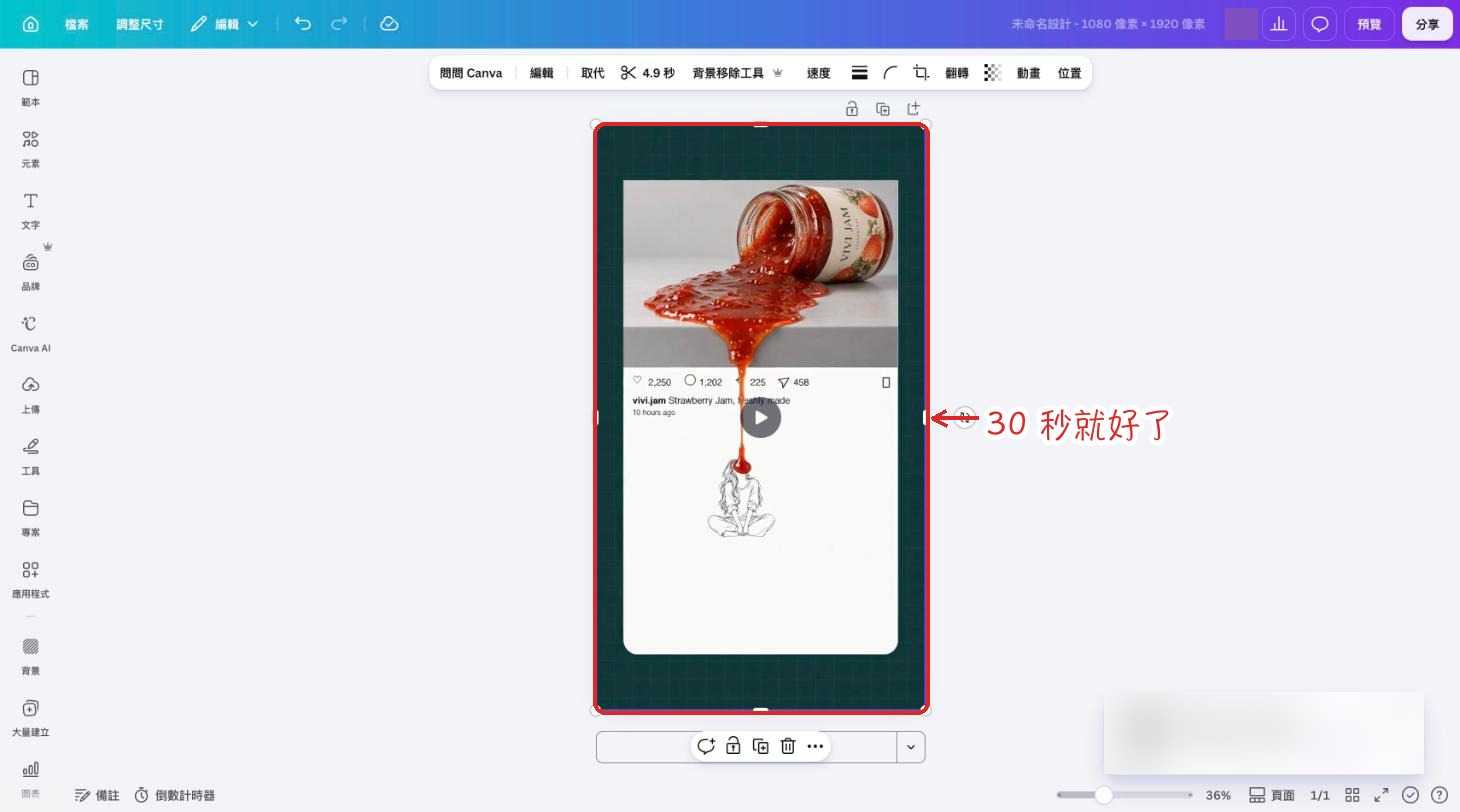Open 背景移除工具

pos(738,73)
